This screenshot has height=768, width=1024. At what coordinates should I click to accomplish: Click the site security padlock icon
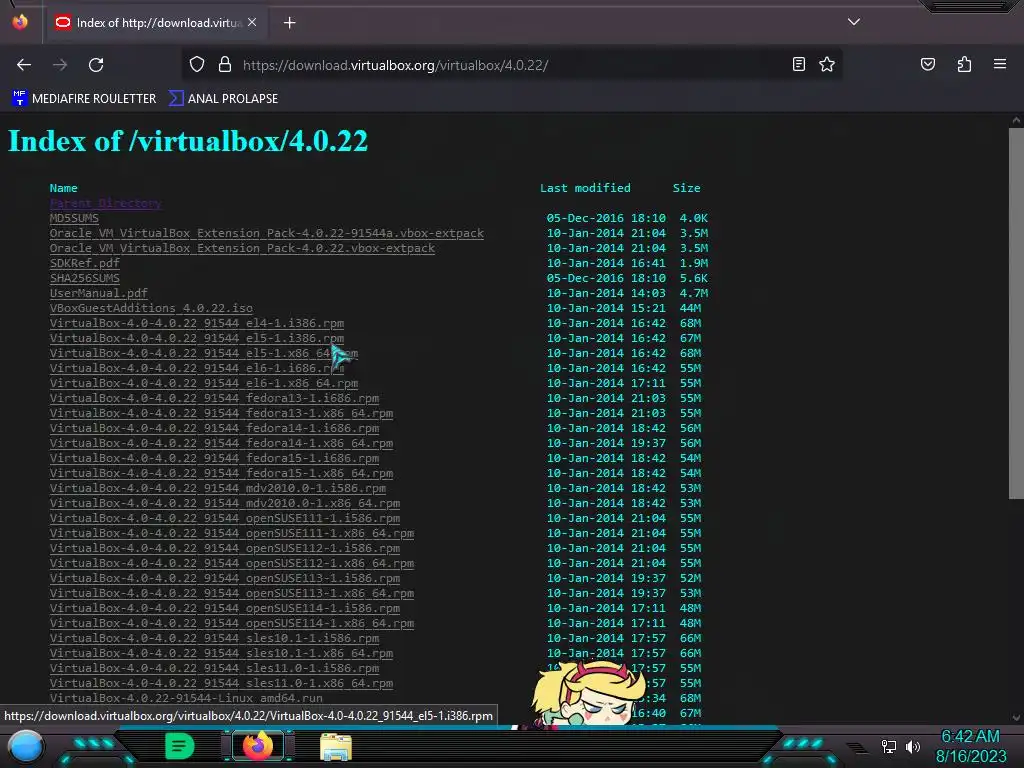point(225,65)
